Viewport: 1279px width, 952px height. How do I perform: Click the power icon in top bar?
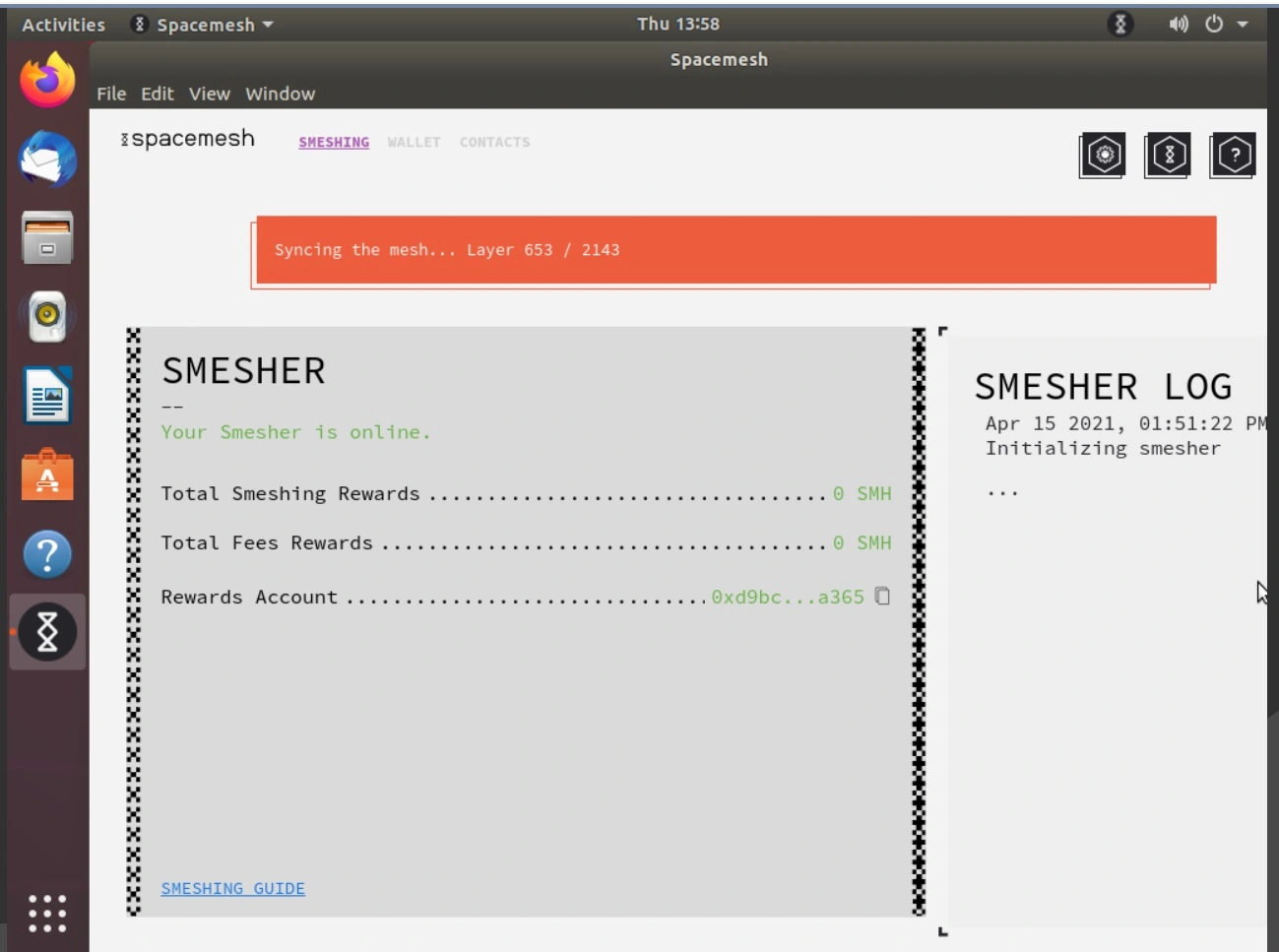(x=1214, y=24)
